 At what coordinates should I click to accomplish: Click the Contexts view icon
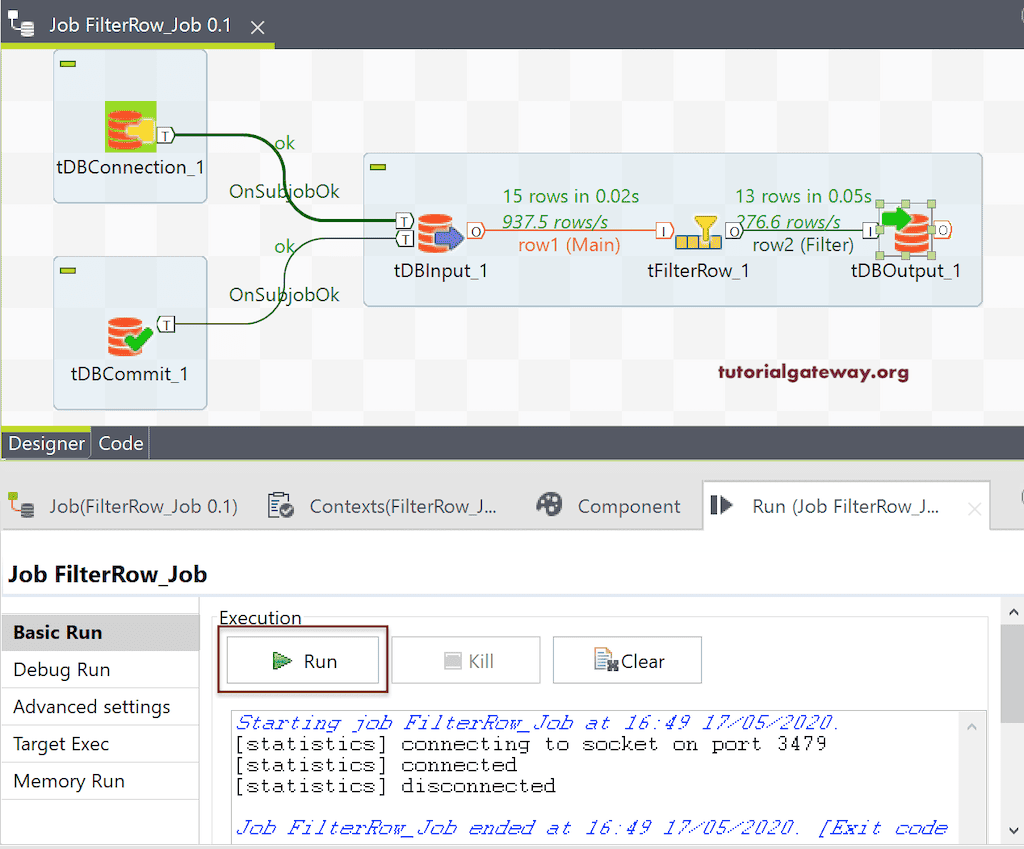(280, 506)
